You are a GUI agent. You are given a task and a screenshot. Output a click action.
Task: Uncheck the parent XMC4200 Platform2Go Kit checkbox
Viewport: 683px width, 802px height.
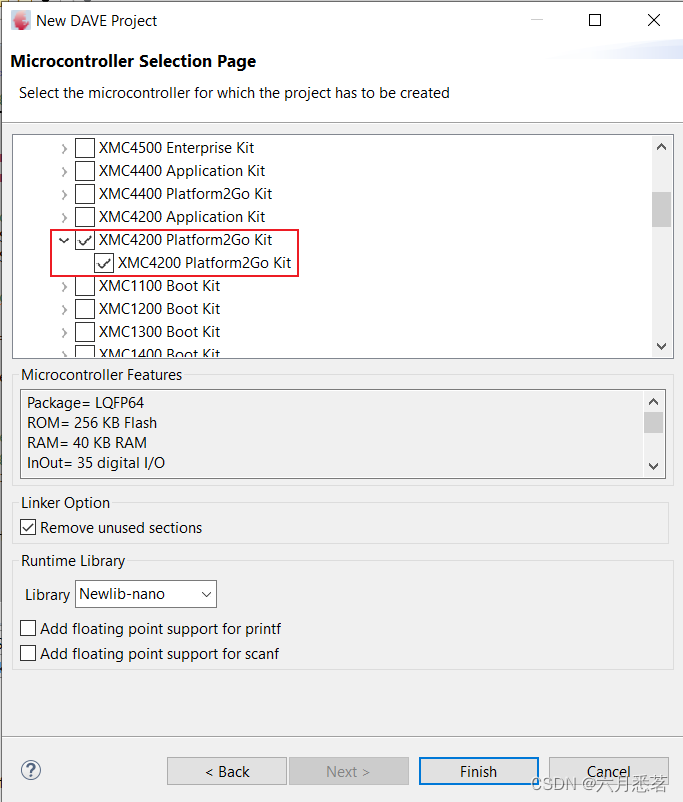pyautogui.click(x=84, y=240)
